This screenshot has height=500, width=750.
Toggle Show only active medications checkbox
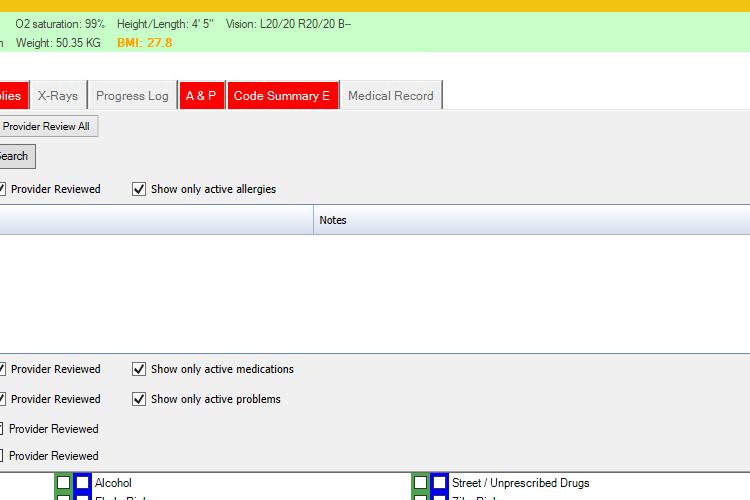coord(139,369)
